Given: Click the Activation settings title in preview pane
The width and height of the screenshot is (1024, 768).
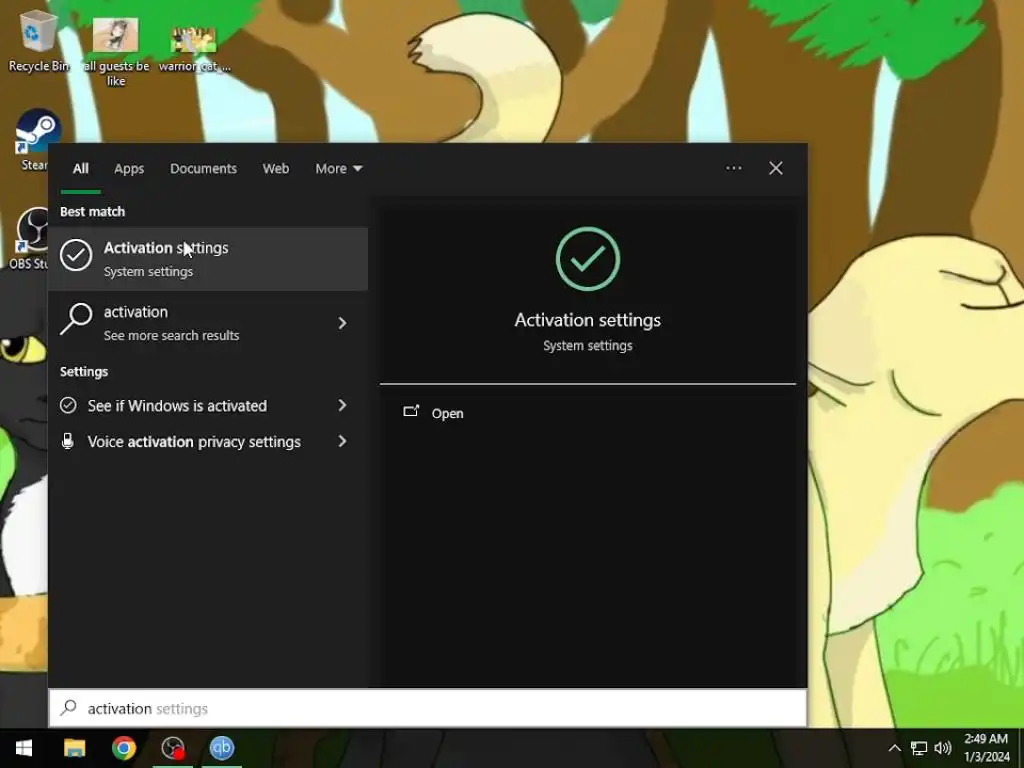Looking at the screenshot, I should click(x=588, y=320).
